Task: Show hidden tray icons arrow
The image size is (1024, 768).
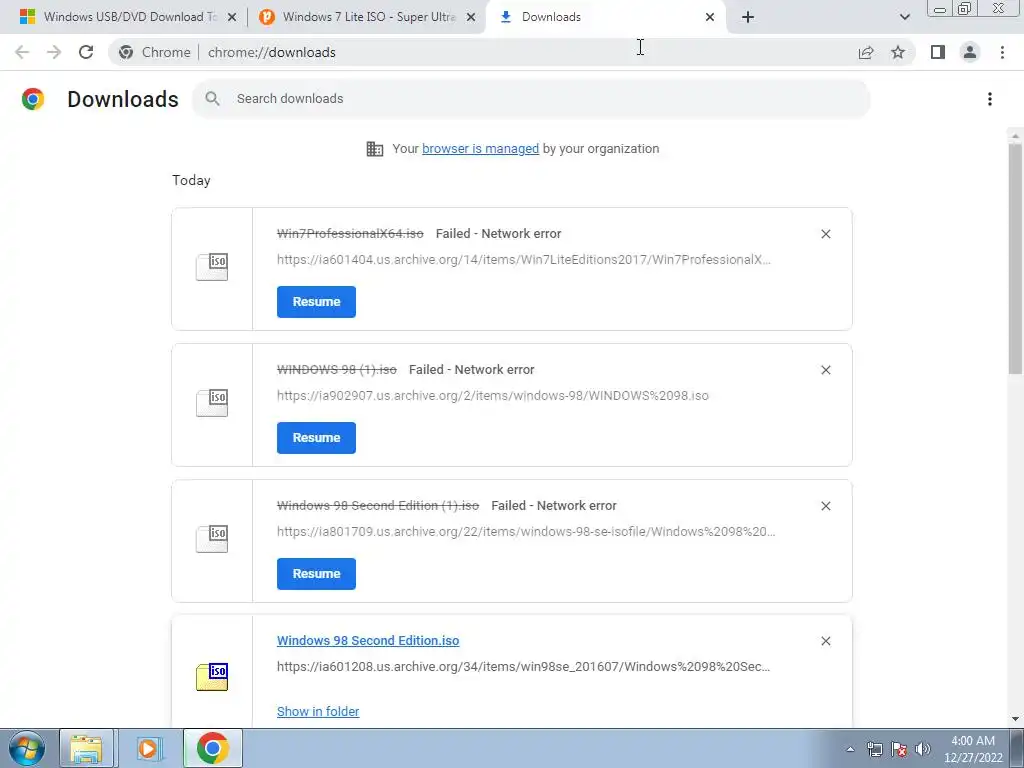Action: point(850,749)
